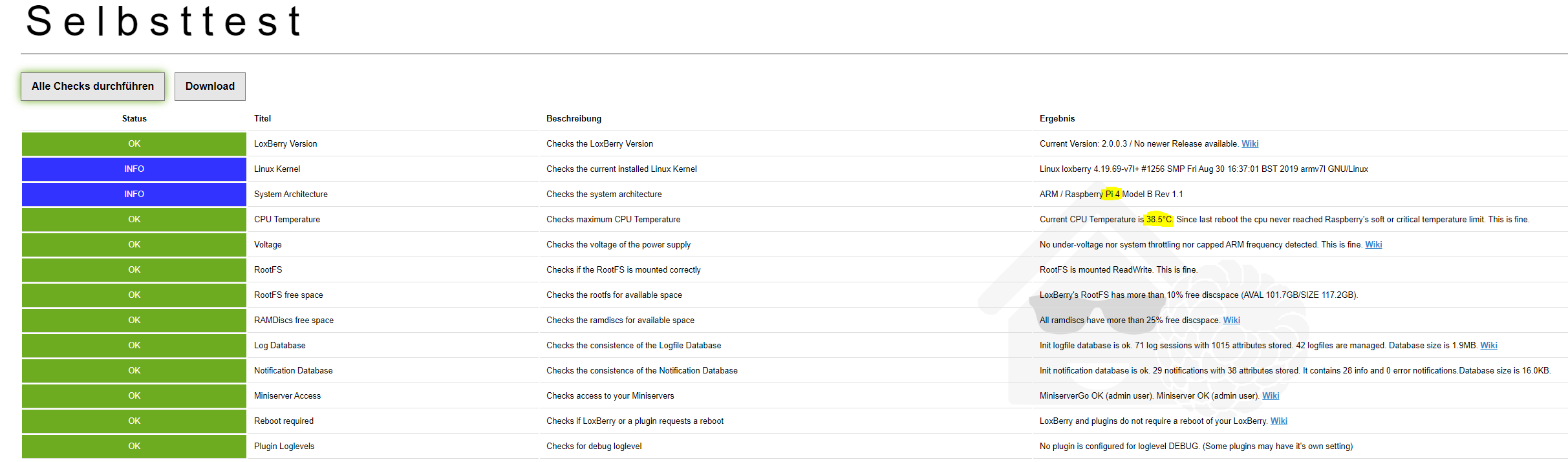Click the Titel column header

[x=263, y=119]
